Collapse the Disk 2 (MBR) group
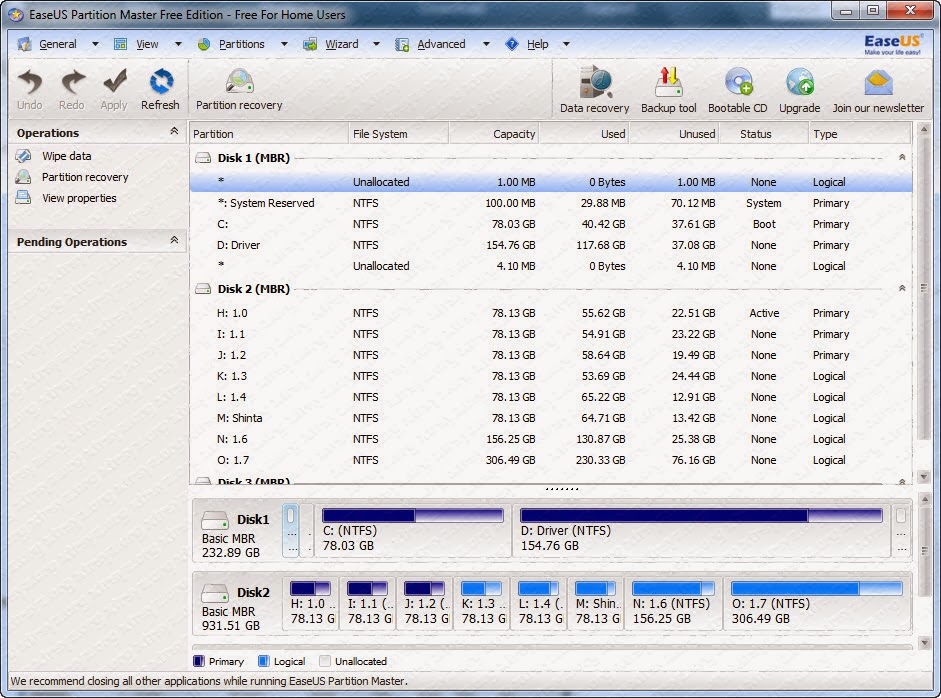Screen dimensions: 941x698 901,288
